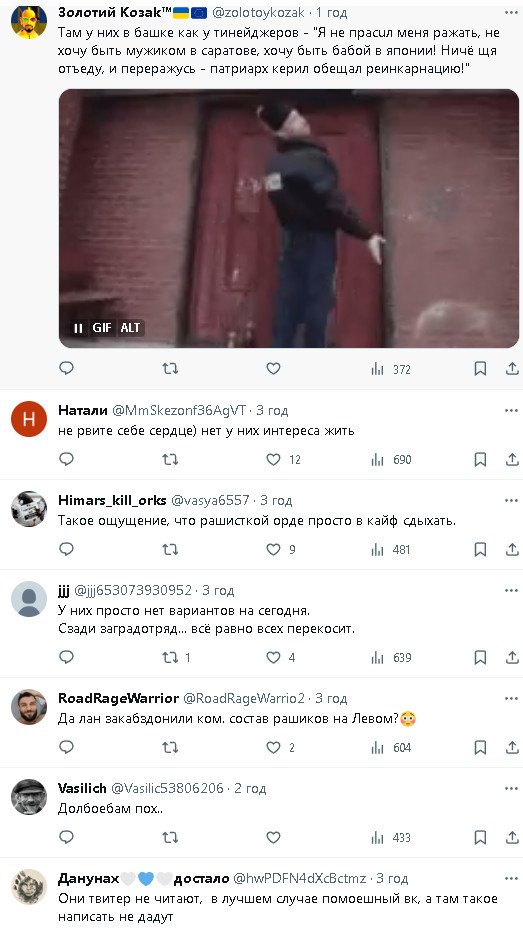View analytics showing 372 views

tap(391, 369)
